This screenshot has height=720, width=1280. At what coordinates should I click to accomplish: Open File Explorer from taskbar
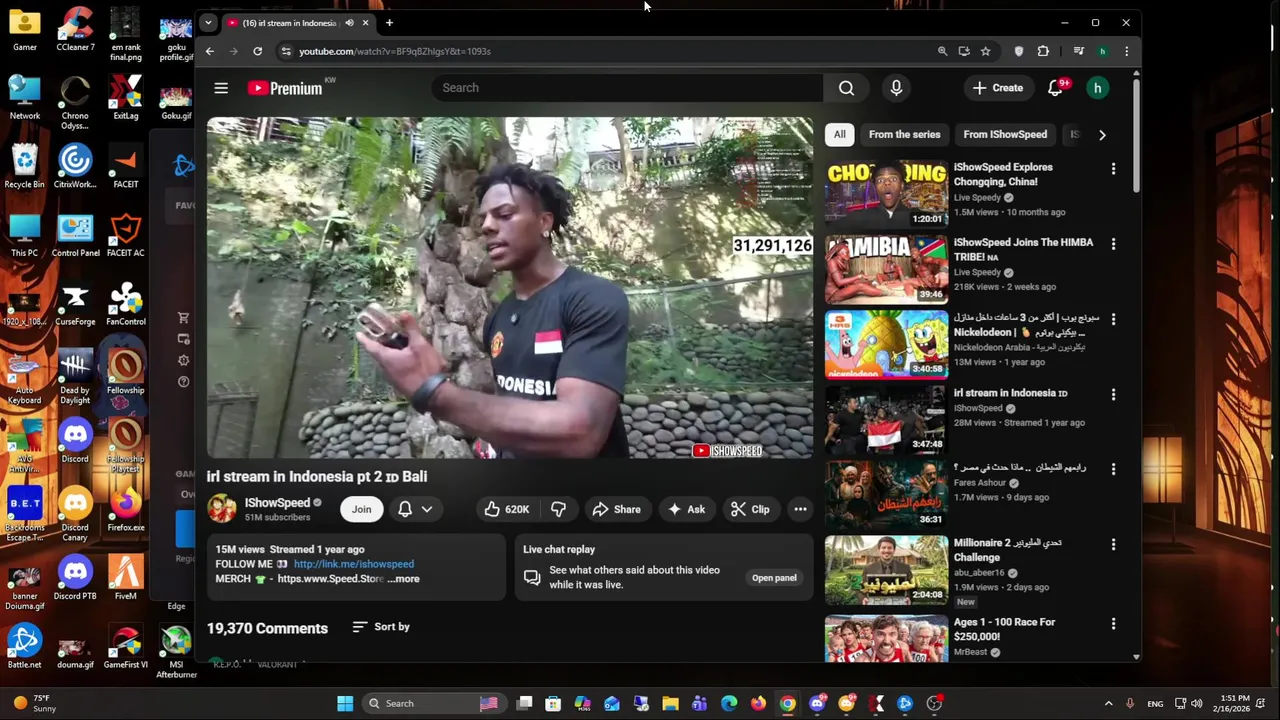(x=670, y=703)
